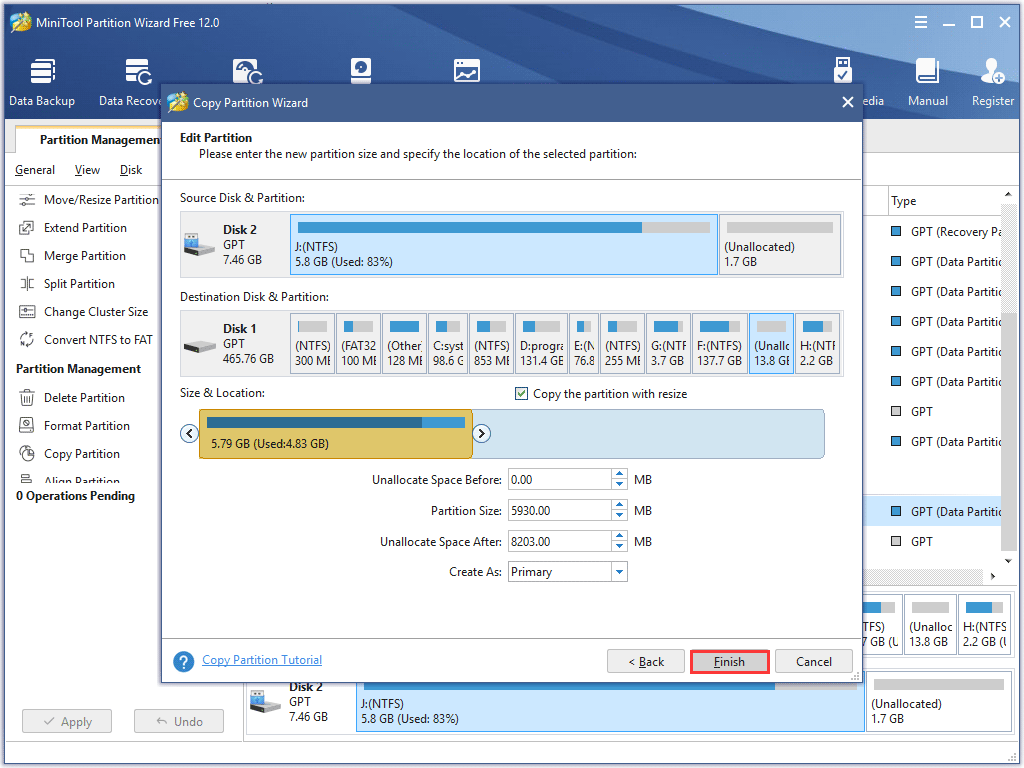Increase Unallocate Space Before value
The width and height of the screenshot is (1024, 768).
pyautogui.click(x=619, y=475)
